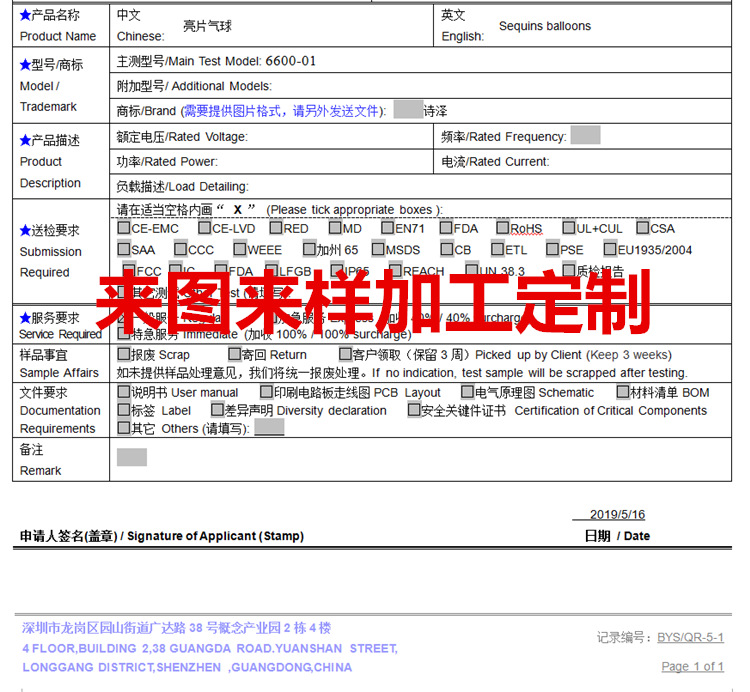The image size is (750, 692).
Task: Click the 附加型号/Additional Models row
Action: point(420,86)
